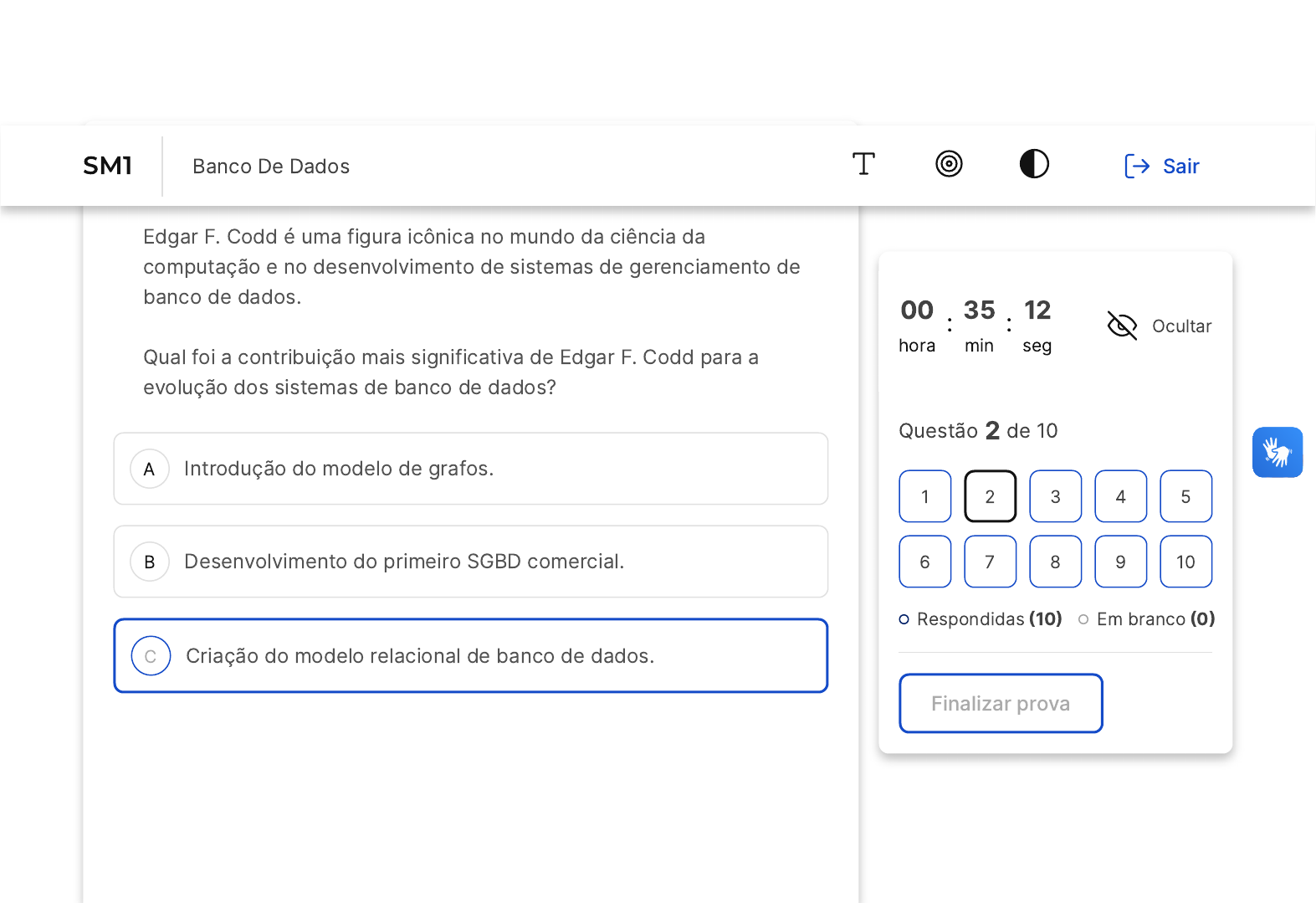Go to question 1

[x=924, y=496]
